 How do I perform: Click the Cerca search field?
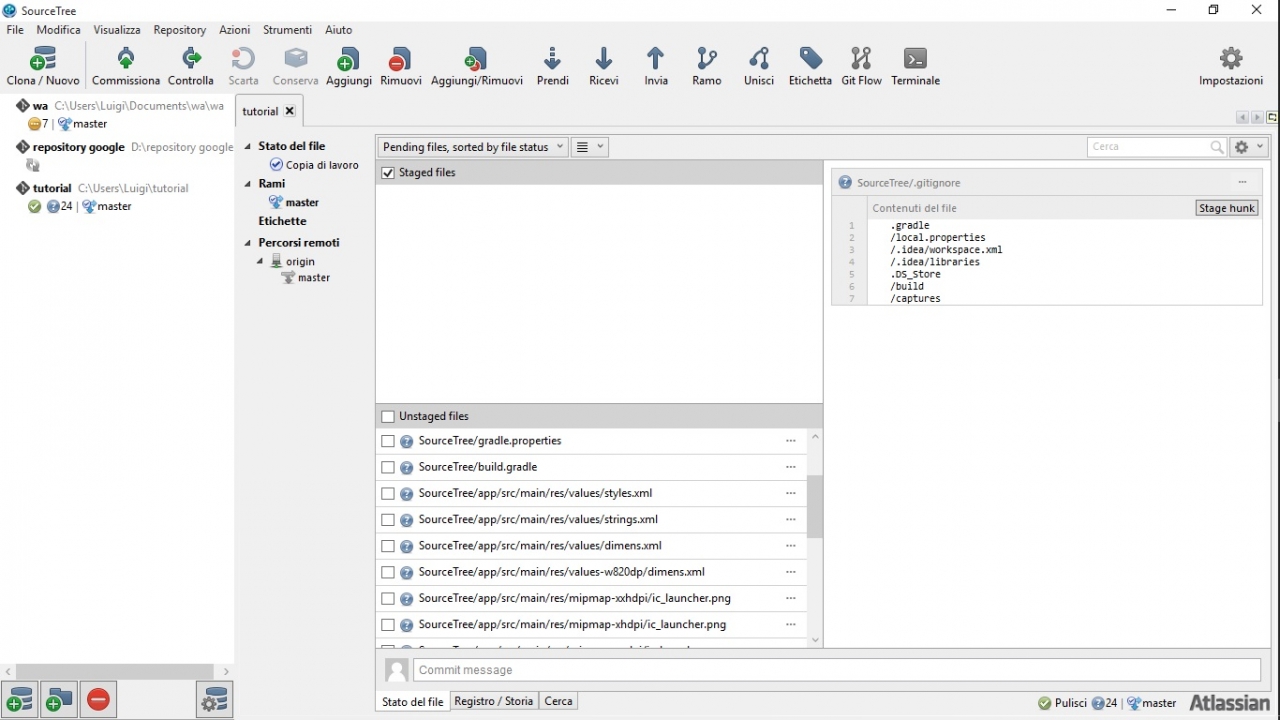pyautogui.click(x=1149, y=147)
